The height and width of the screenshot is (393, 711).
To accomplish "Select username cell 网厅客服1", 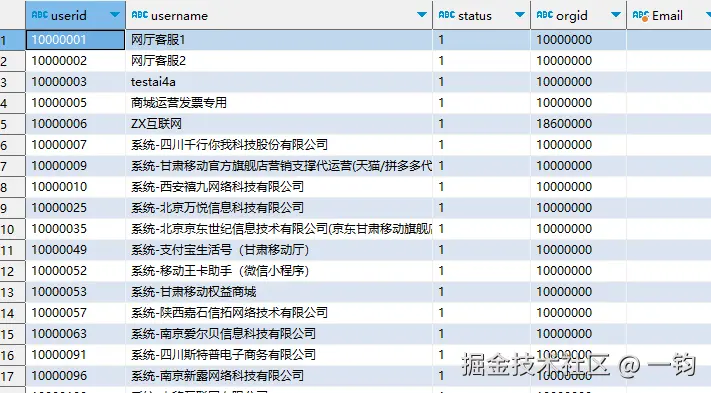I will [279, 40].
